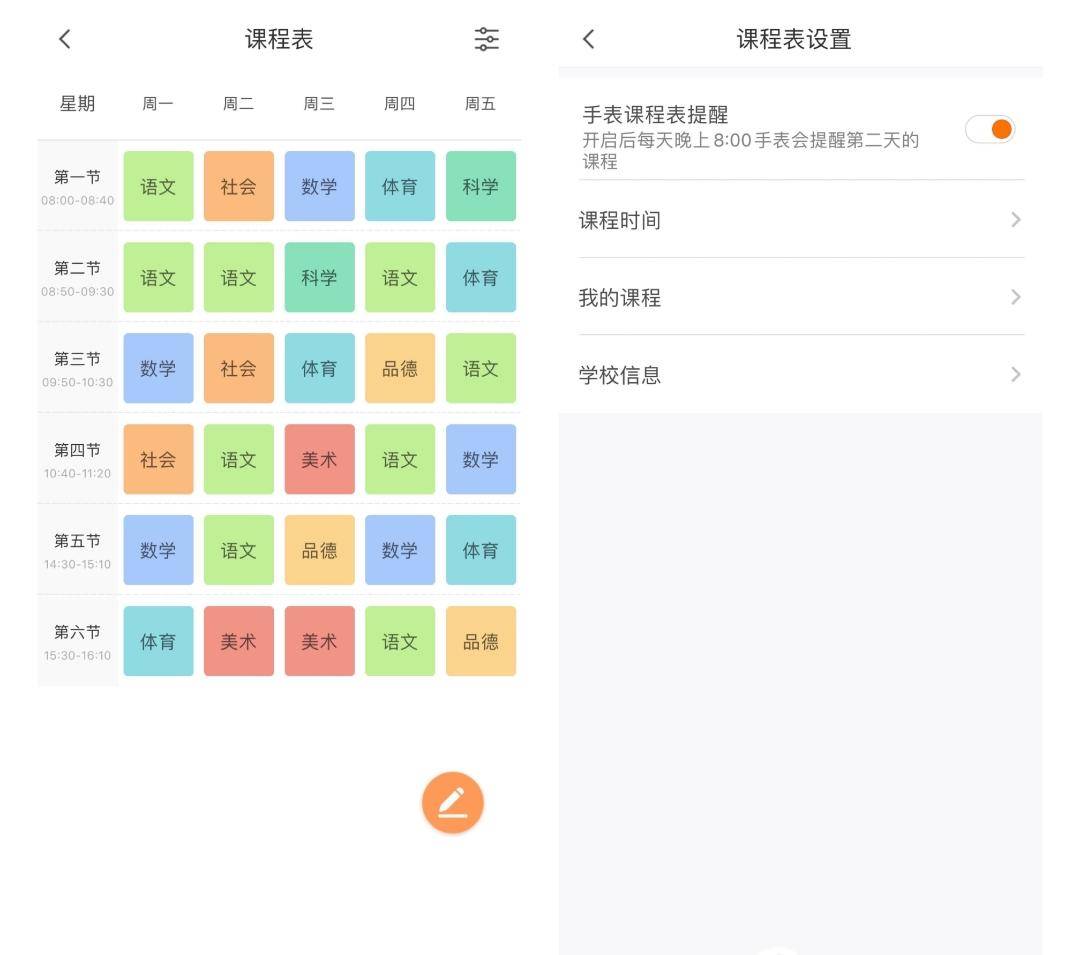Go back from 课程表设置 screen
The width and height of the screenshot is (1080, 955).
589,39
